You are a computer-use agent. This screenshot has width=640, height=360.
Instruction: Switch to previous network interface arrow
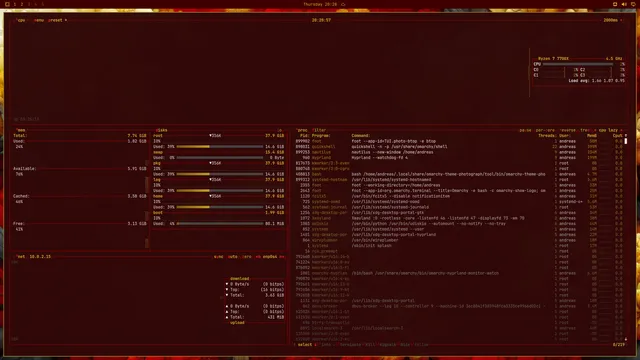[x=258, y=257]
